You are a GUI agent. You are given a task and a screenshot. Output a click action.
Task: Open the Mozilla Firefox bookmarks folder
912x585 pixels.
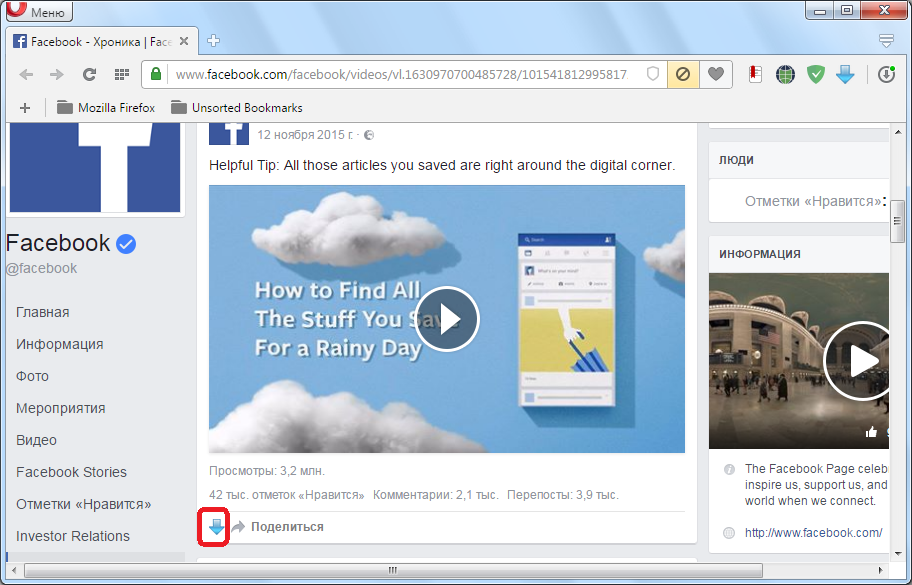tap(106, 107)
